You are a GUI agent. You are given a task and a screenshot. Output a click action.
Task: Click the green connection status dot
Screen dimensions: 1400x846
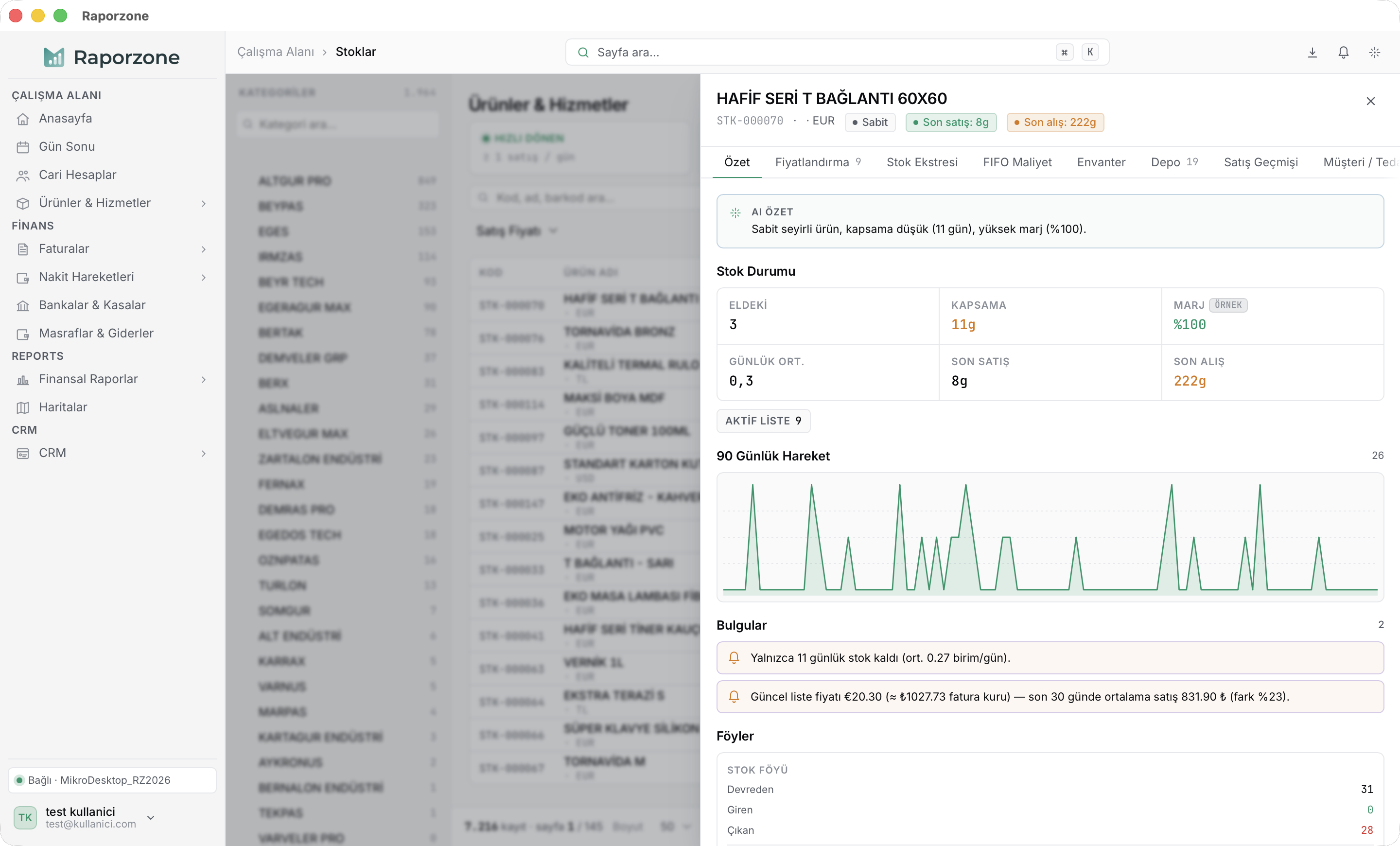(x=19, y=780)
